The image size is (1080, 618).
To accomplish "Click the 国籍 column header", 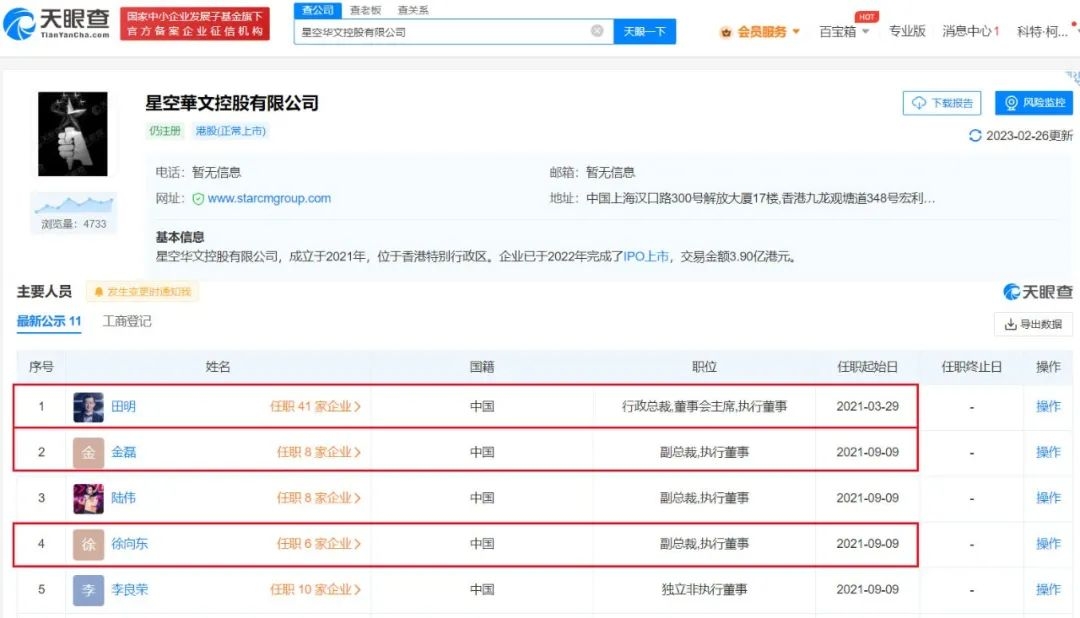I will coord(482,367).
